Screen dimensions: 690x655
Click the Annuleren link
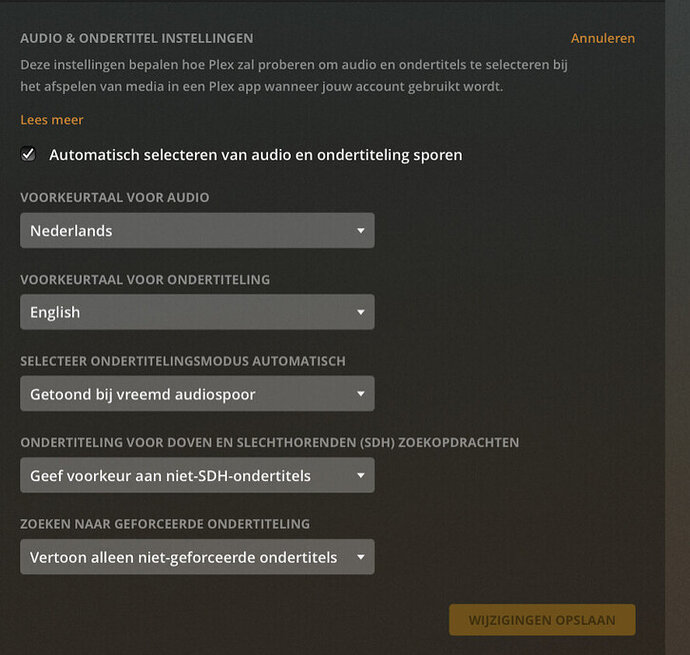[x=602, y=38]
